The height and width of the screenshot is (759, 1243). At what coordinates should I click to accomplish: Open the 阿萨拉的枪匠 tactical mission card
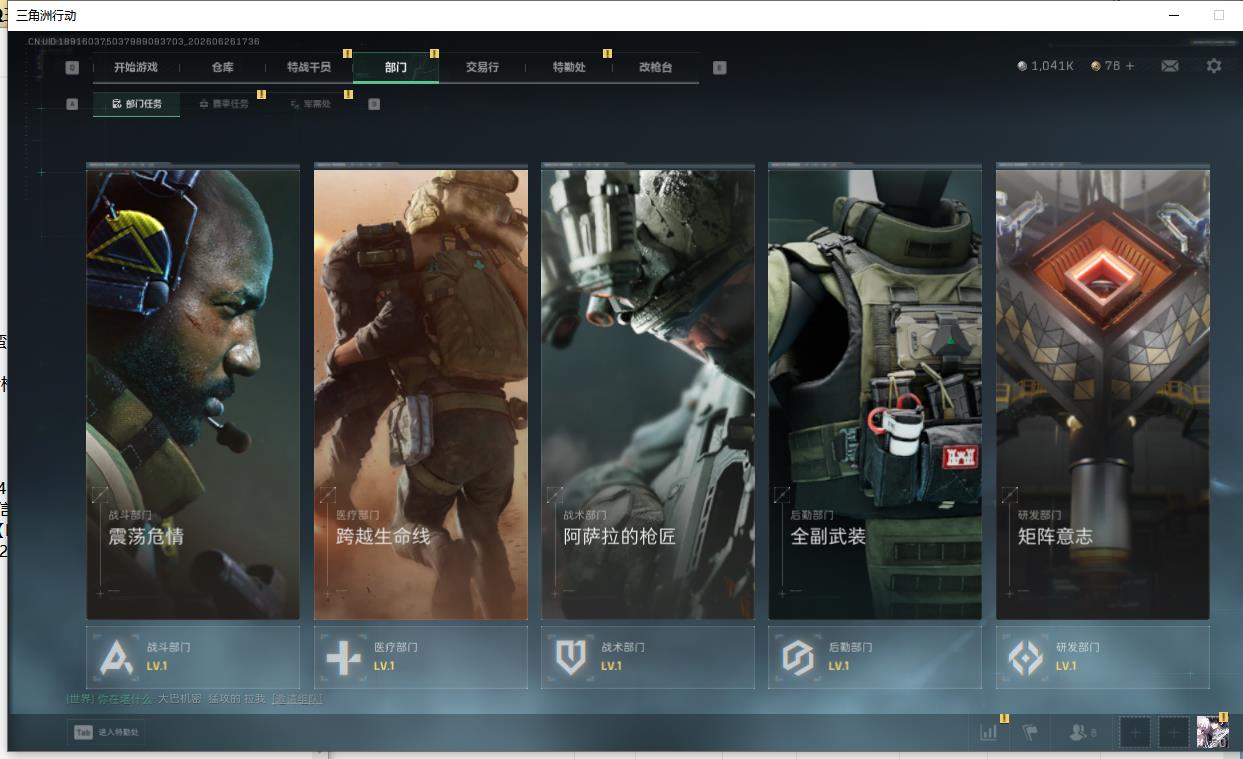648,392
